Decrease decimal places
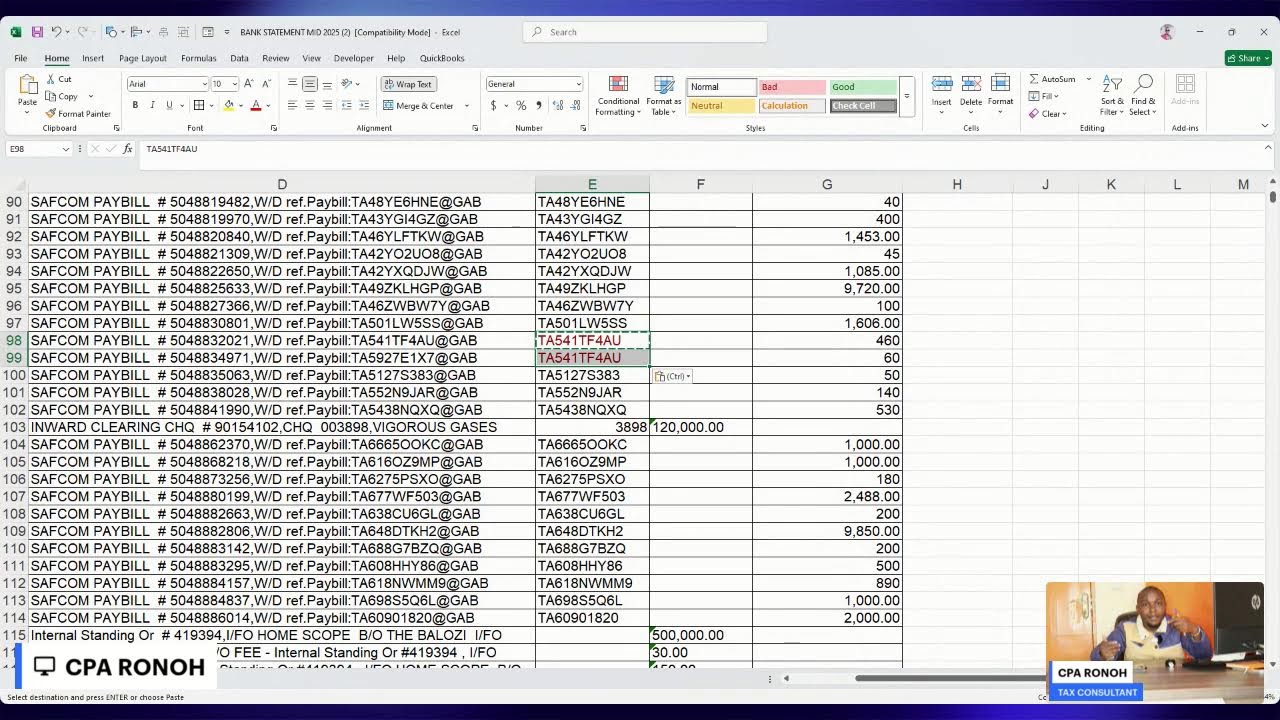Viewport: 1280px width, 720px height. pyautogui.click(x=575, y=105)
